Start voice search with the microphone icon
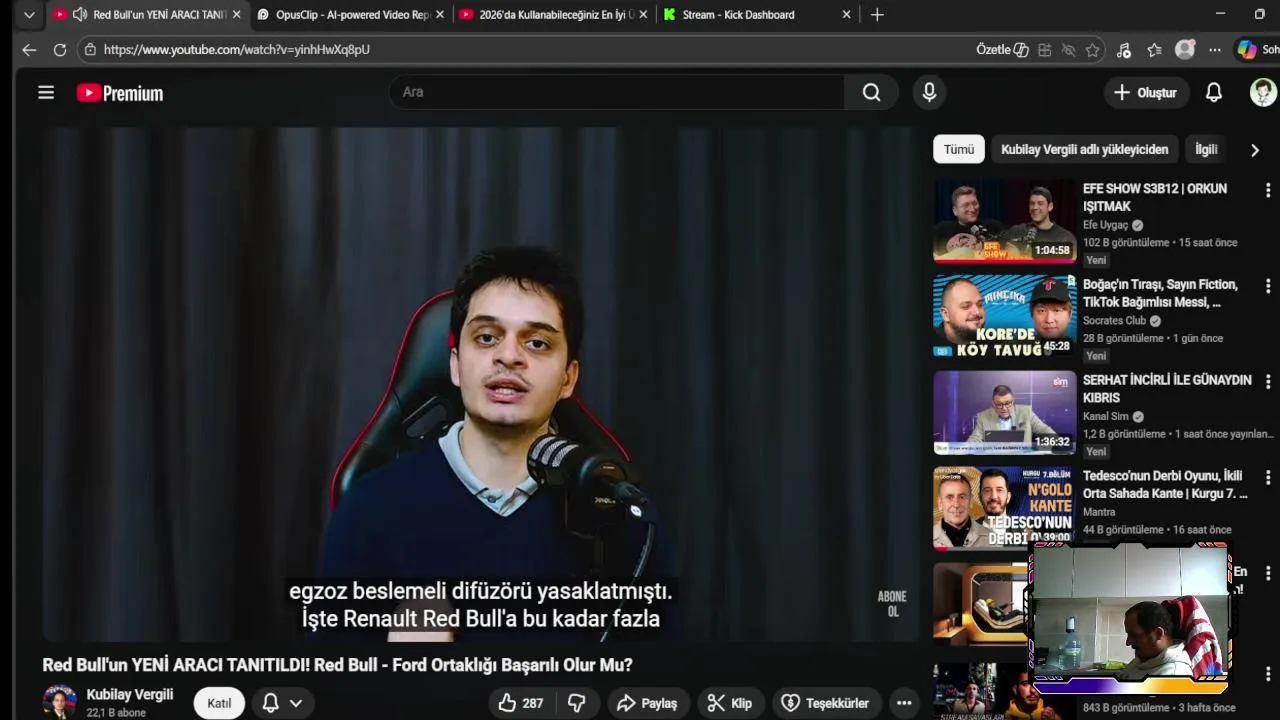1280x720 pixels. 929,92
